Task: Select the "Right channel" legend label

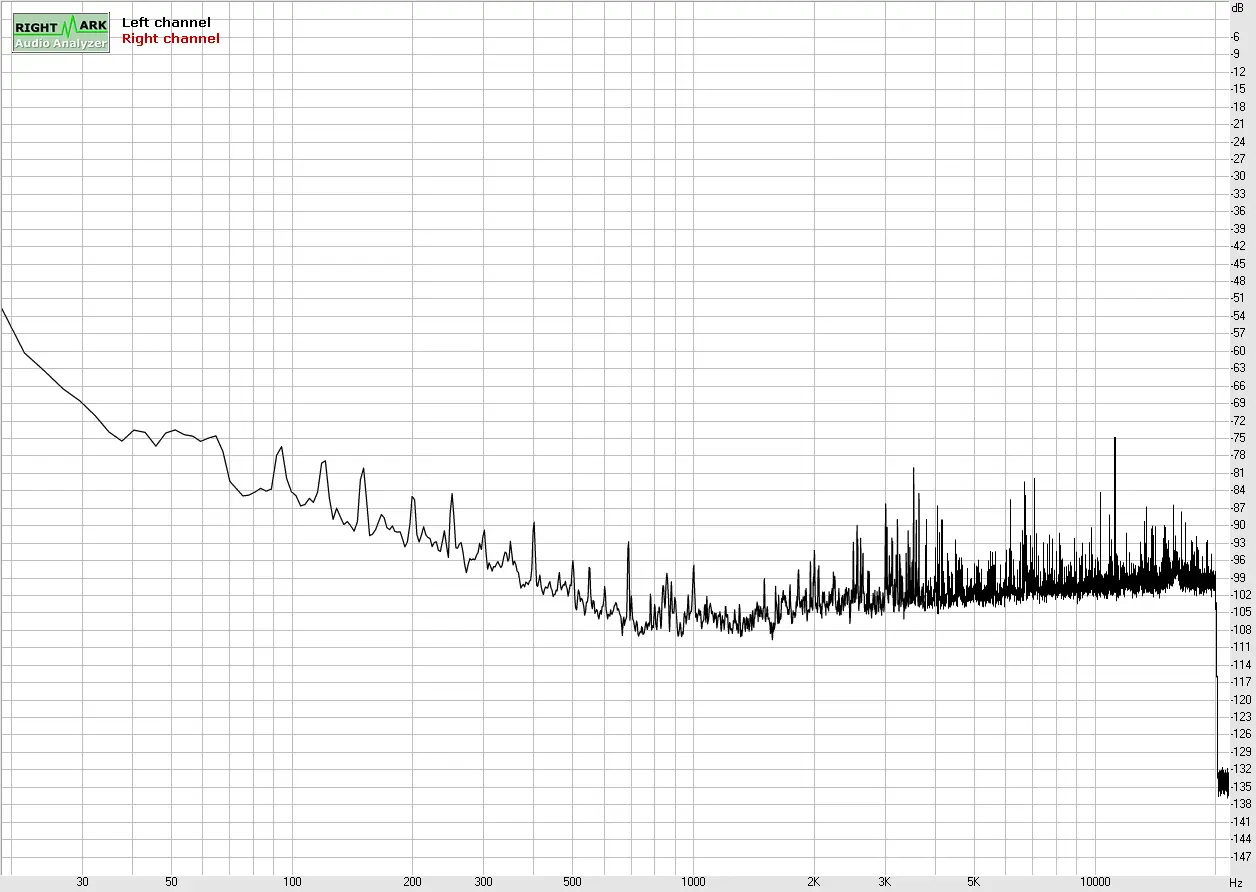Action: (x=170, y=38)
